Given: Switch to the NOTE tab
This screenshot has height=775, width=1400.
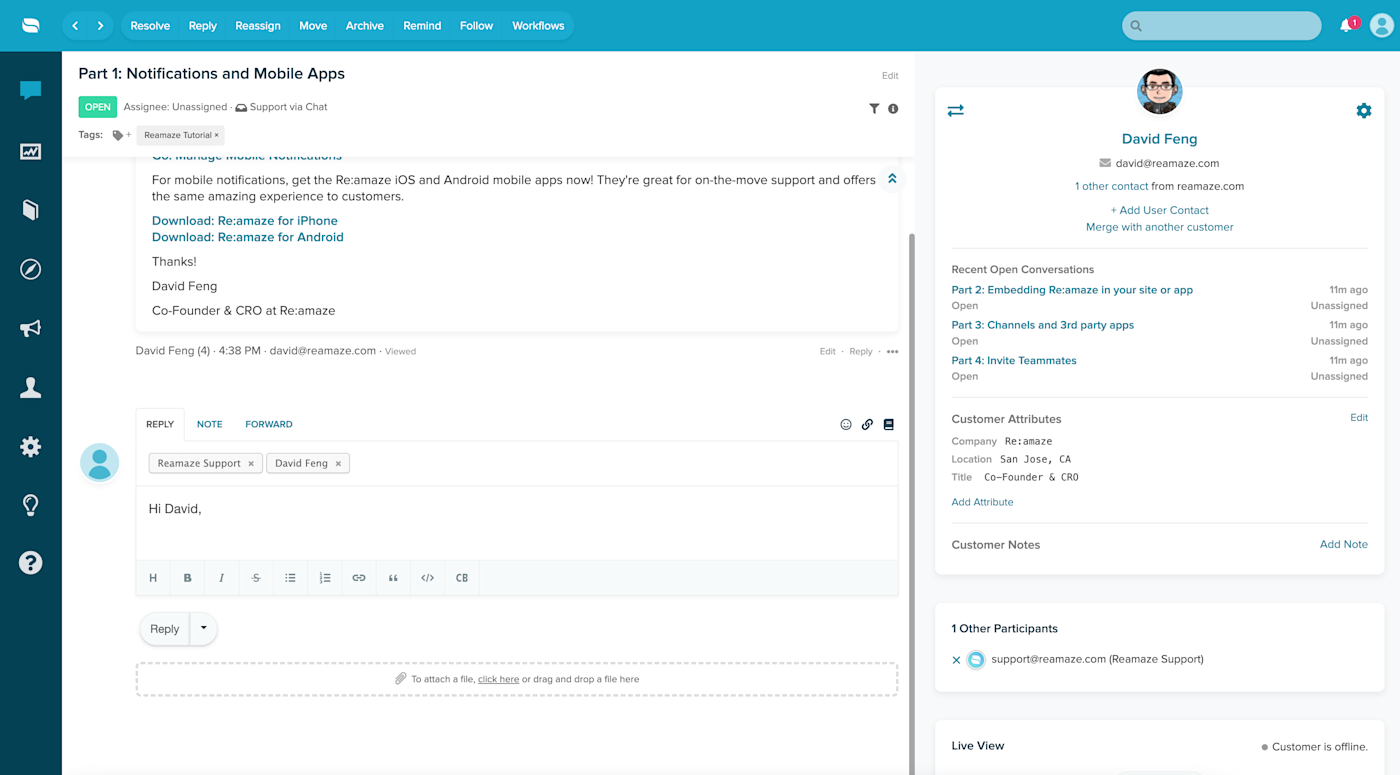Looking at the screenshot, I should click(210, 424).
